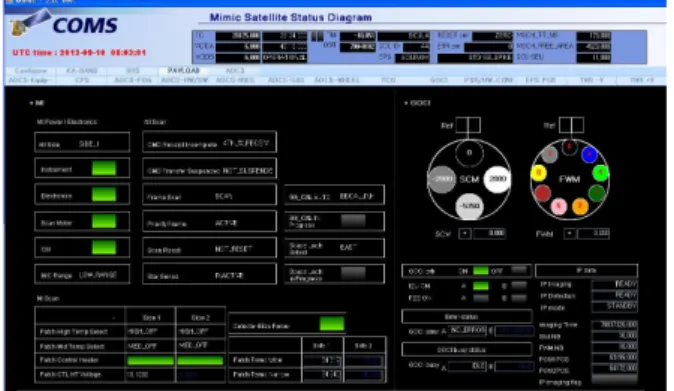Click the COMS satellite logo
The image size is (674, 391).
64,24
